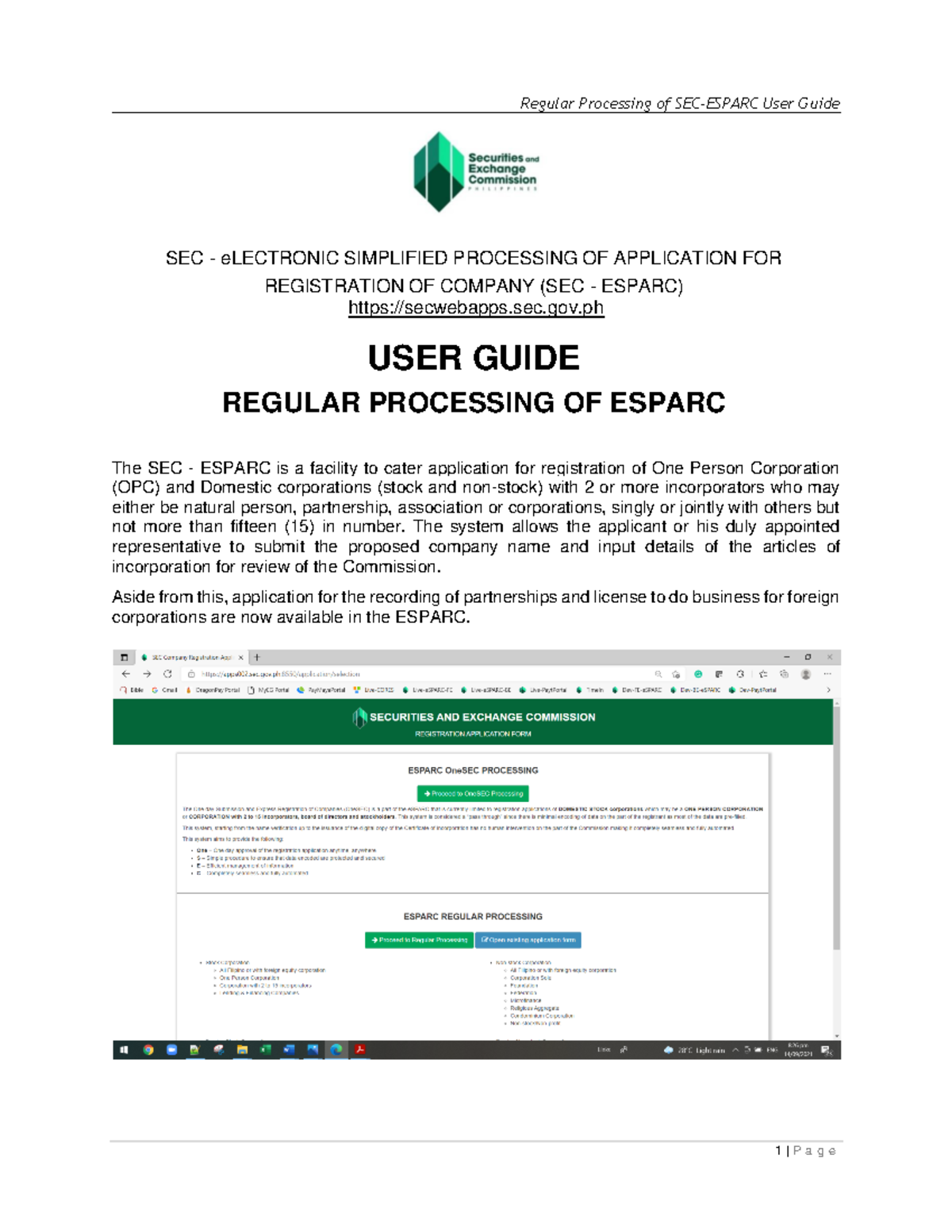Viewport: 952px width, 1232px height.
Task: Open the Favorites star-list icon in the browser toolbar
Action: tap(762, 674)
